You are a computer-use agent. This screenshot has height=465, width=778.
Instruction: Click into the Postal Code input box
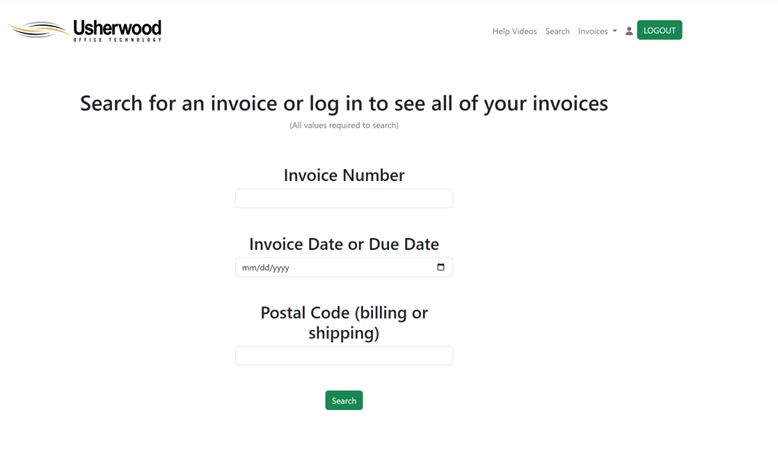pyautogui.click(x=343, y=356)
